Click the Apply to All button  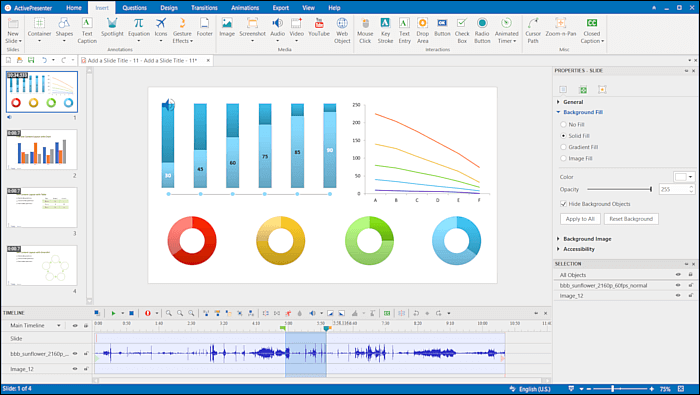tap(580, 219)
